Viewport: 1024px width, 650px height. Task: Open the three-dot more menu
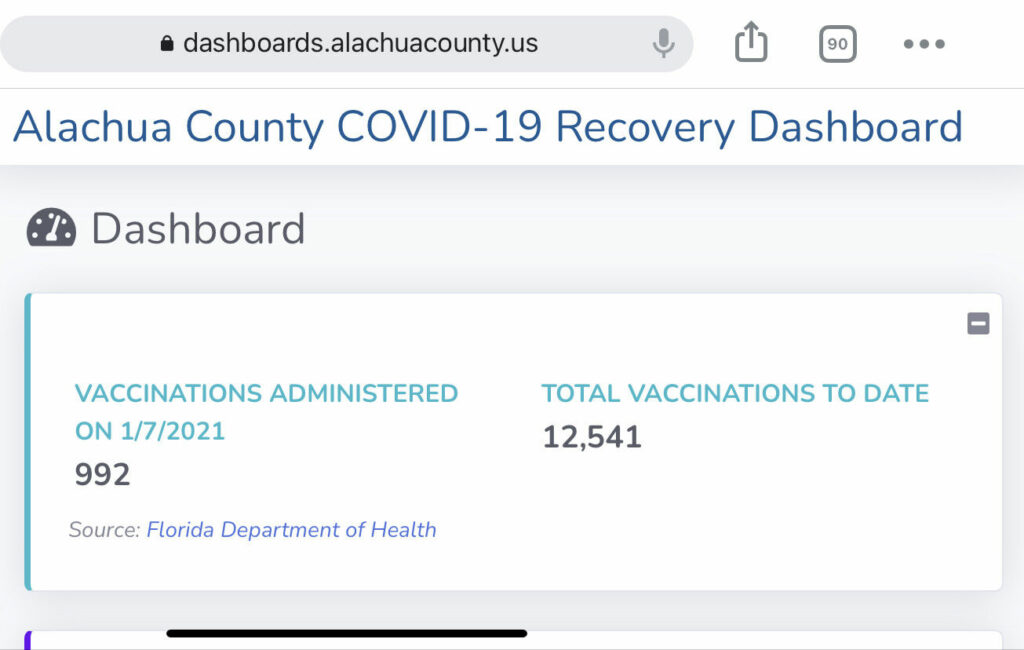pyautogui.click(x=924, y=44)
